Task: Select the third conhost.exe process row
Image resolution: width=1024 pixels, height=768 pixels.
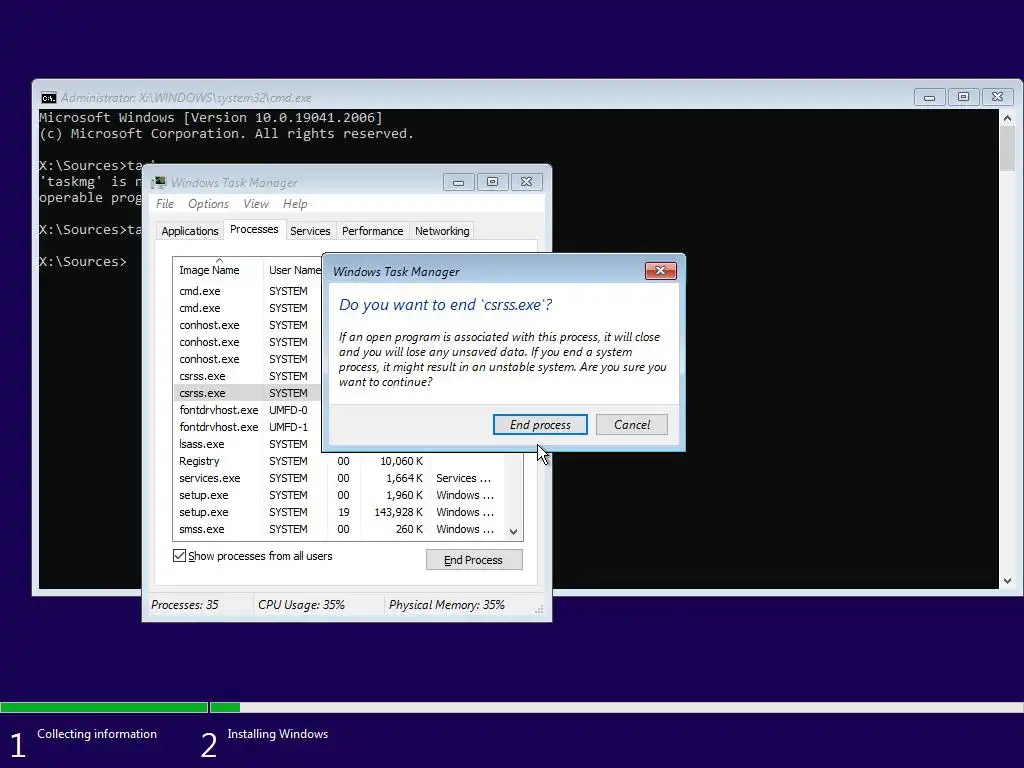Action: pos(248,359)
